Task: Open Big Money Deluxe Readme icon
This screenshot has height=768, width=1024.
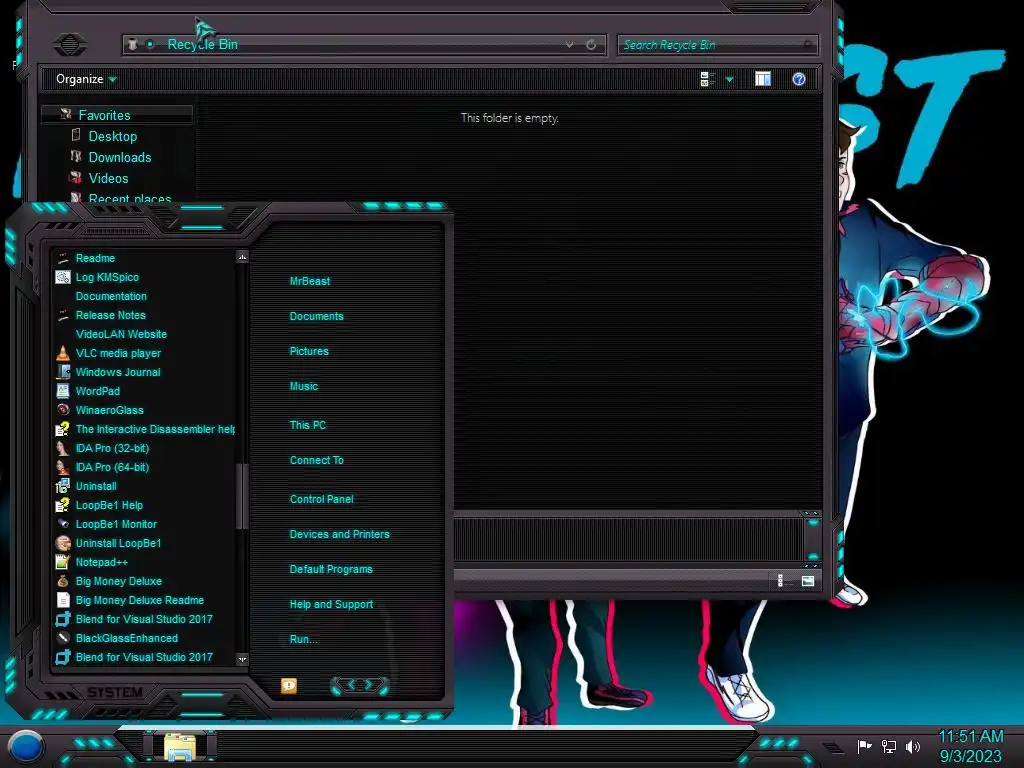Action: (x=63, y=600)
